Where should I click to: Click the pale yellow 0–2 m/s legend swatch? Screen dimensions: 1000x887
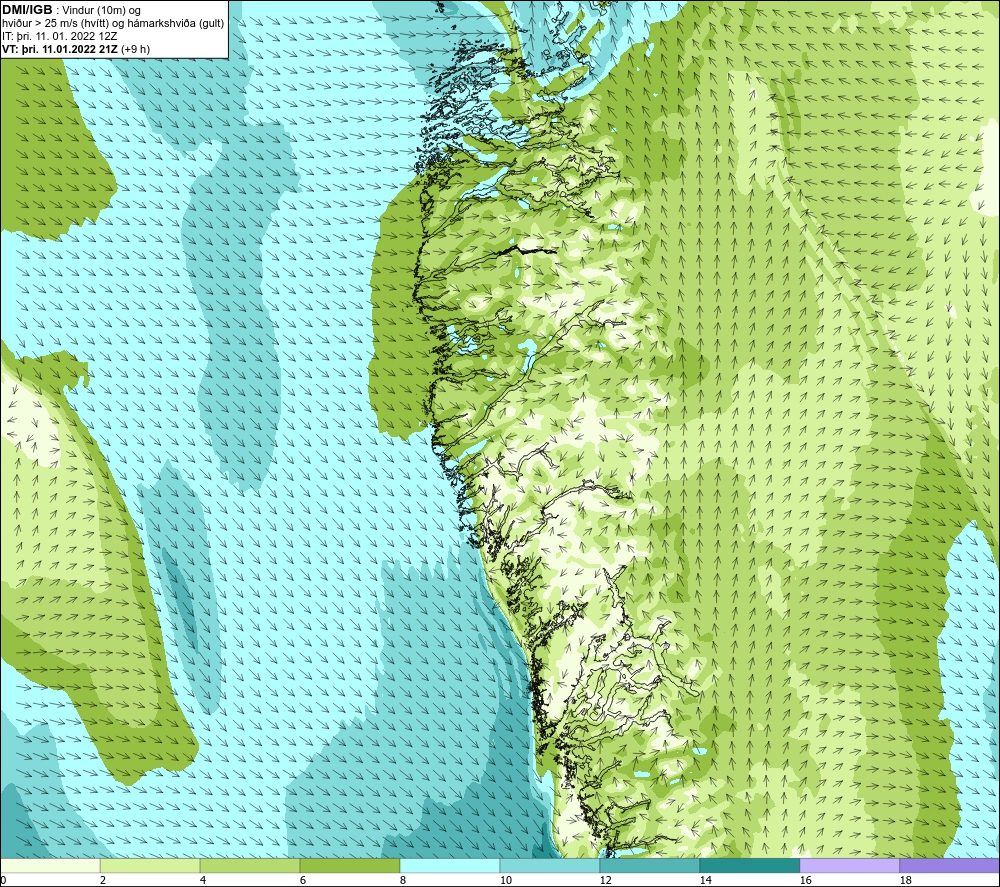[50, 865]
